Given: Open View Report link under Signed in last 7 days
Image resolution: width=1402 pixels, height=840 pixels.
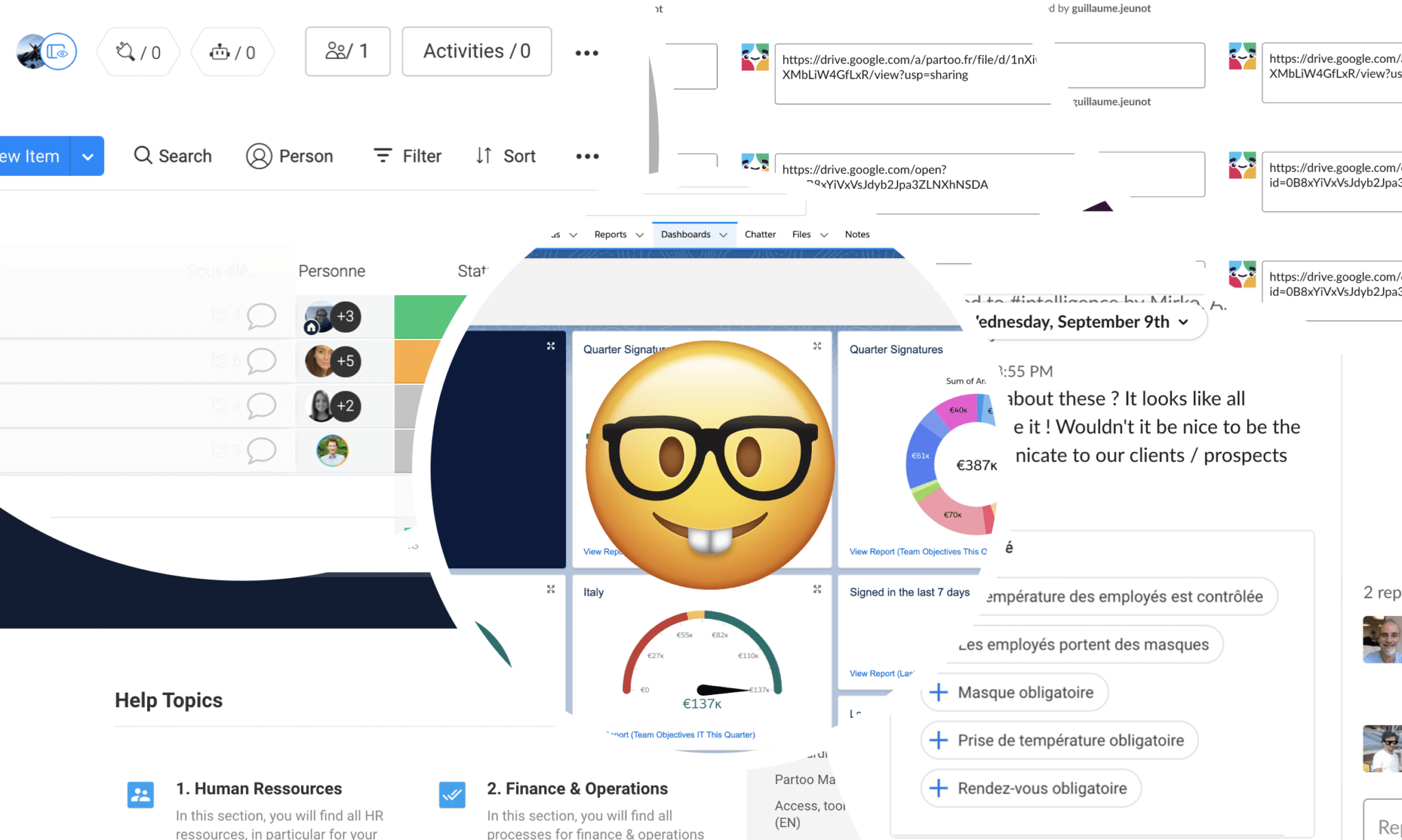Looking at the screenshot, I should pos(882,673).
